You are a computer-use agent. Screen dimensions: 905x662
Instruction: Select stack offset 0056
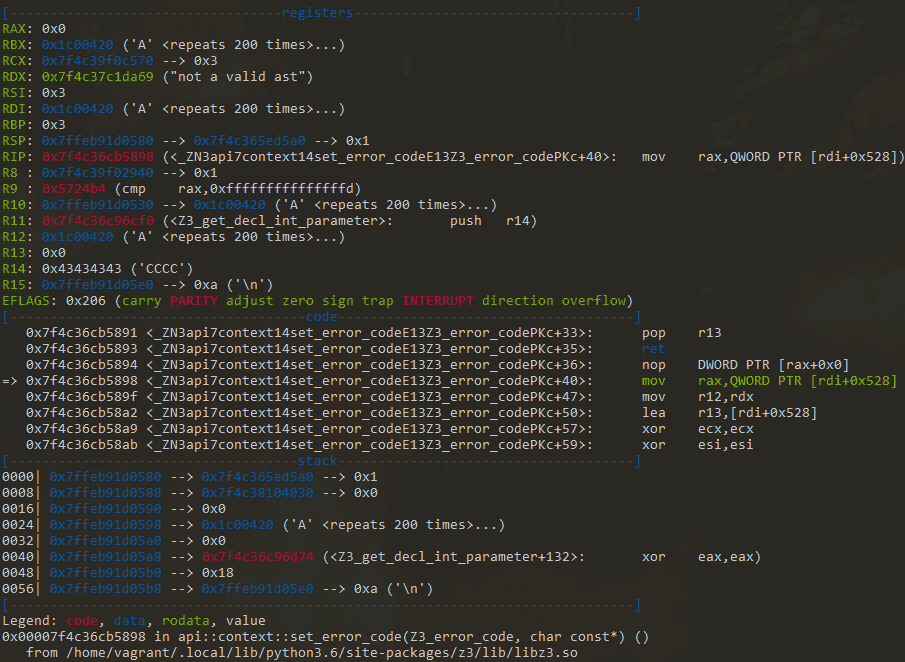pos(18,589)
